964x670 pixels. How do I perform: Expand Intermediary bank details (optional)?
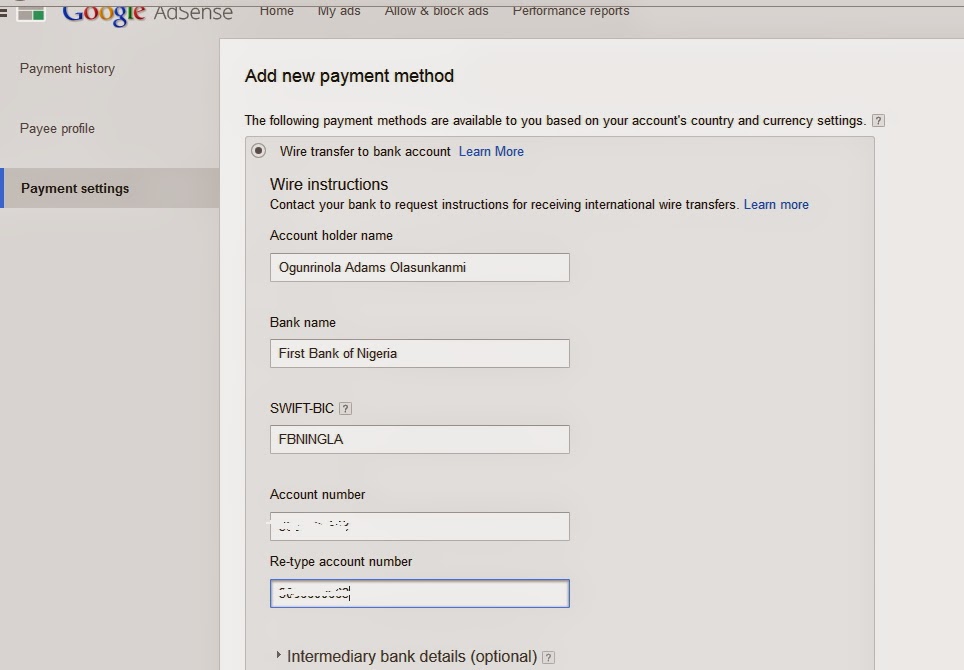point(406,656)
